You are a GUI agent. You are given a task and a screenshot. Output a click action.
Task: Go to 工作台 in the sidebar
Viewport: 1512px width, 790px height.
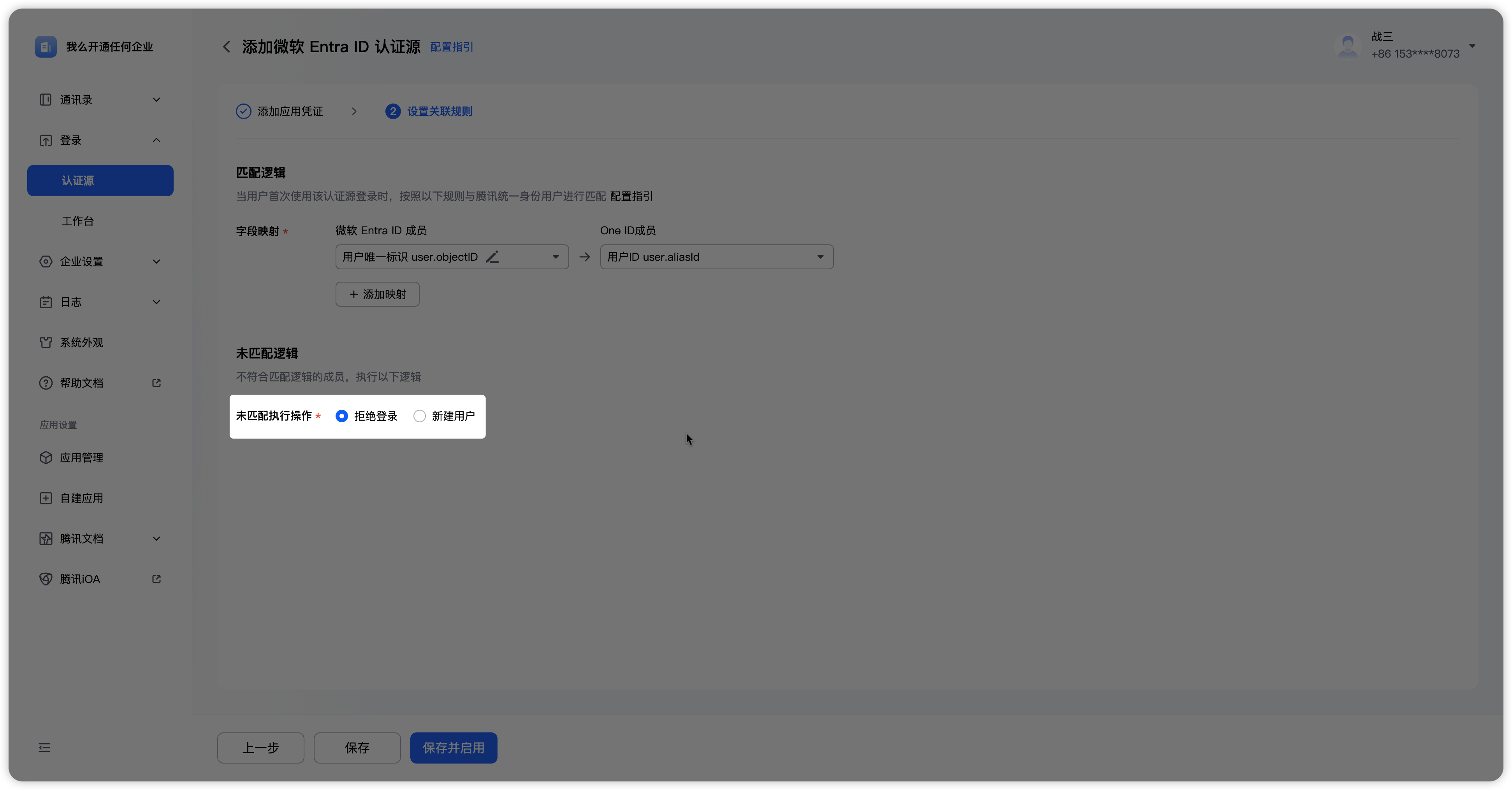tap(78, 221)
